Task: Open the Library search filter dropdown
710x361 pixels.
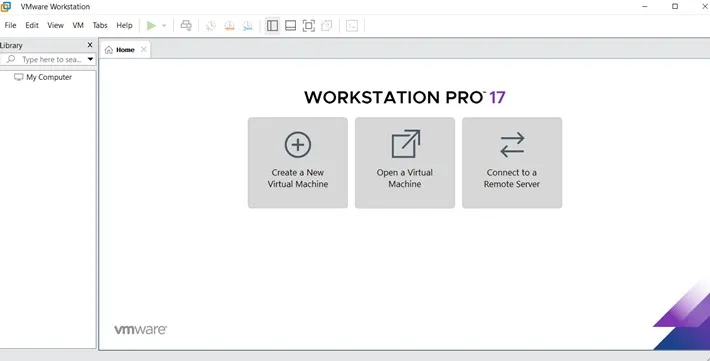Action: pyautogui.click(x=91, y=59)
